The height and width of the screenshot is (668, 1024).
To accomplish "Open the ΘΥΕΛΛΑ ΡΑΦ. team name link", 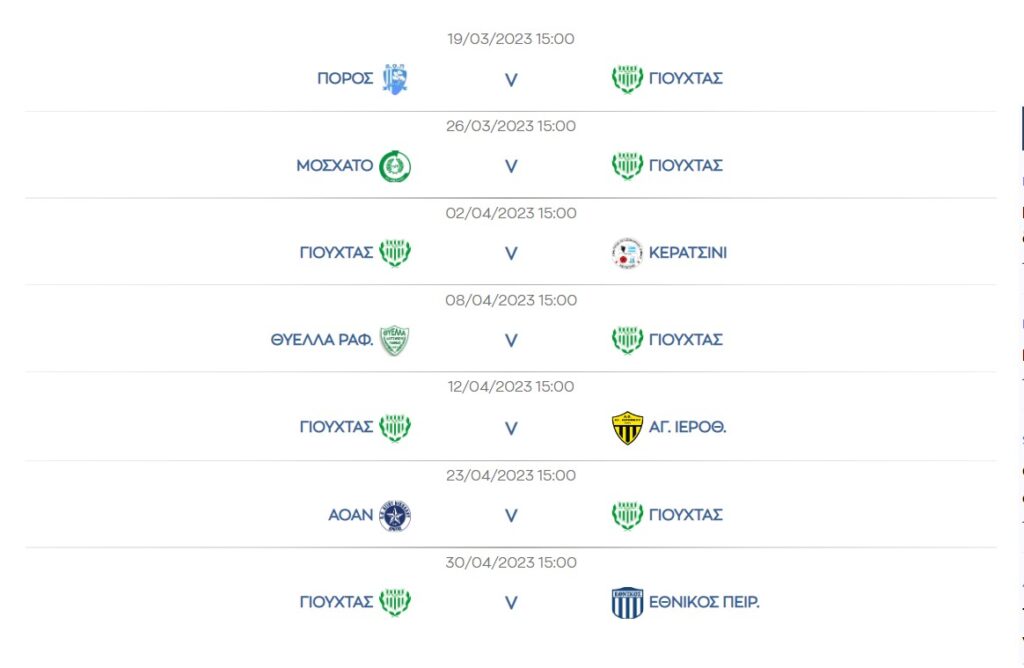I will click(x=322, y=340).
